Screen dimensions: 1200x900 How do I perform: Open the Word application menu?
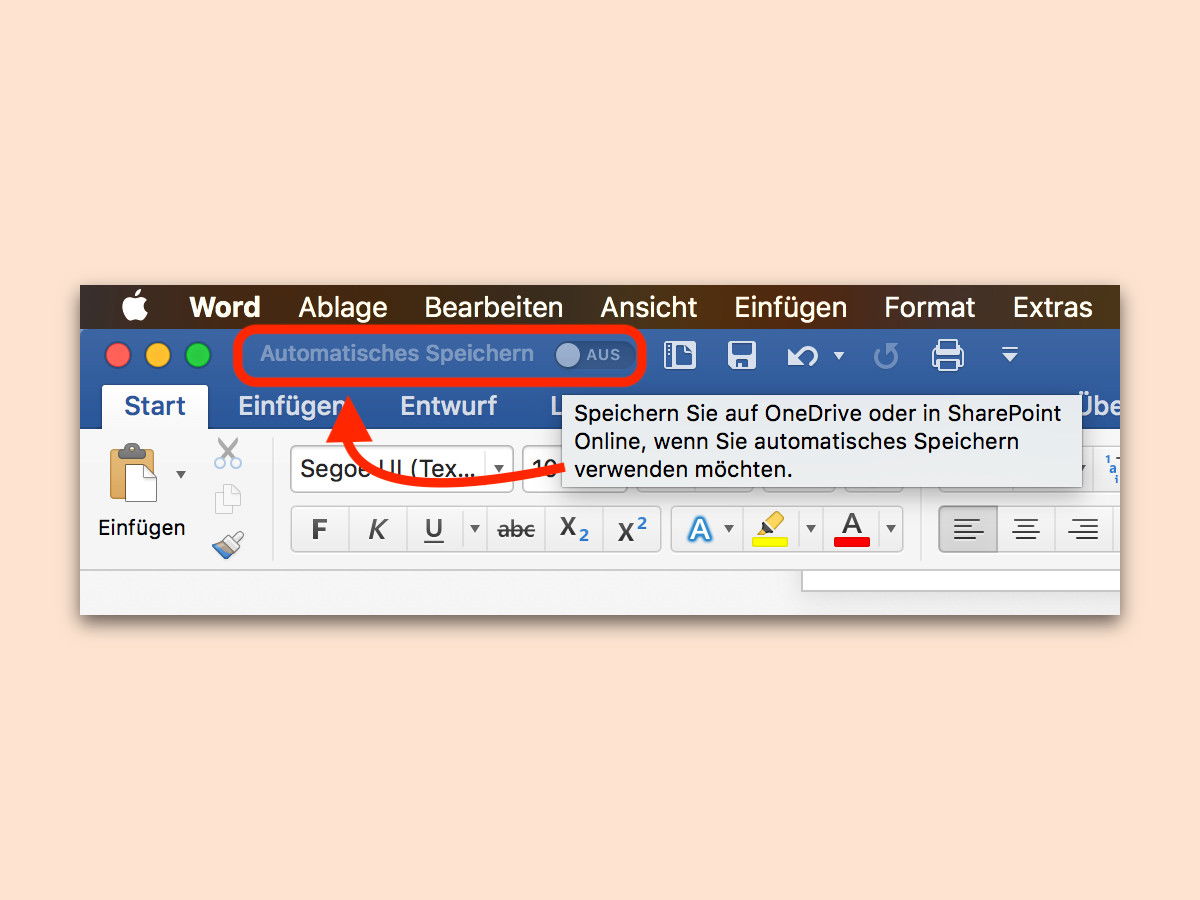(225, 307)
